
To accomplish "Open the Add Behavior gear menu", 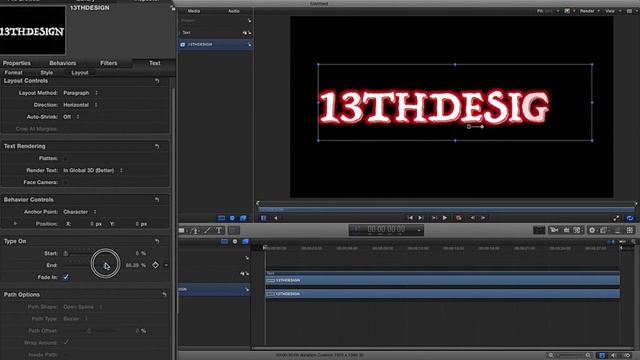I will (x=592, y=230).
